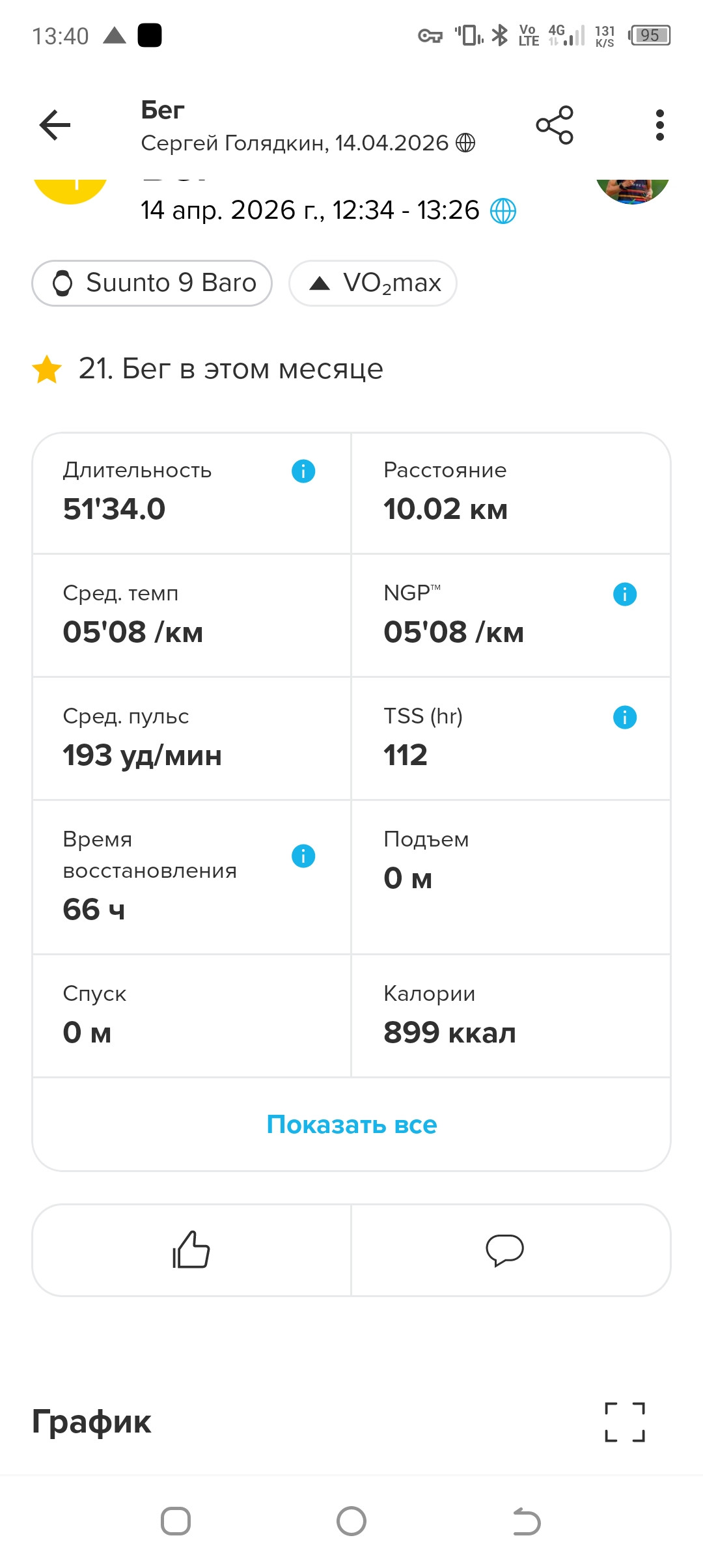The width and height of the screenshot is (703, 1568).
Task: Tap the back arrow in header
Action: (x=55, y=125)
